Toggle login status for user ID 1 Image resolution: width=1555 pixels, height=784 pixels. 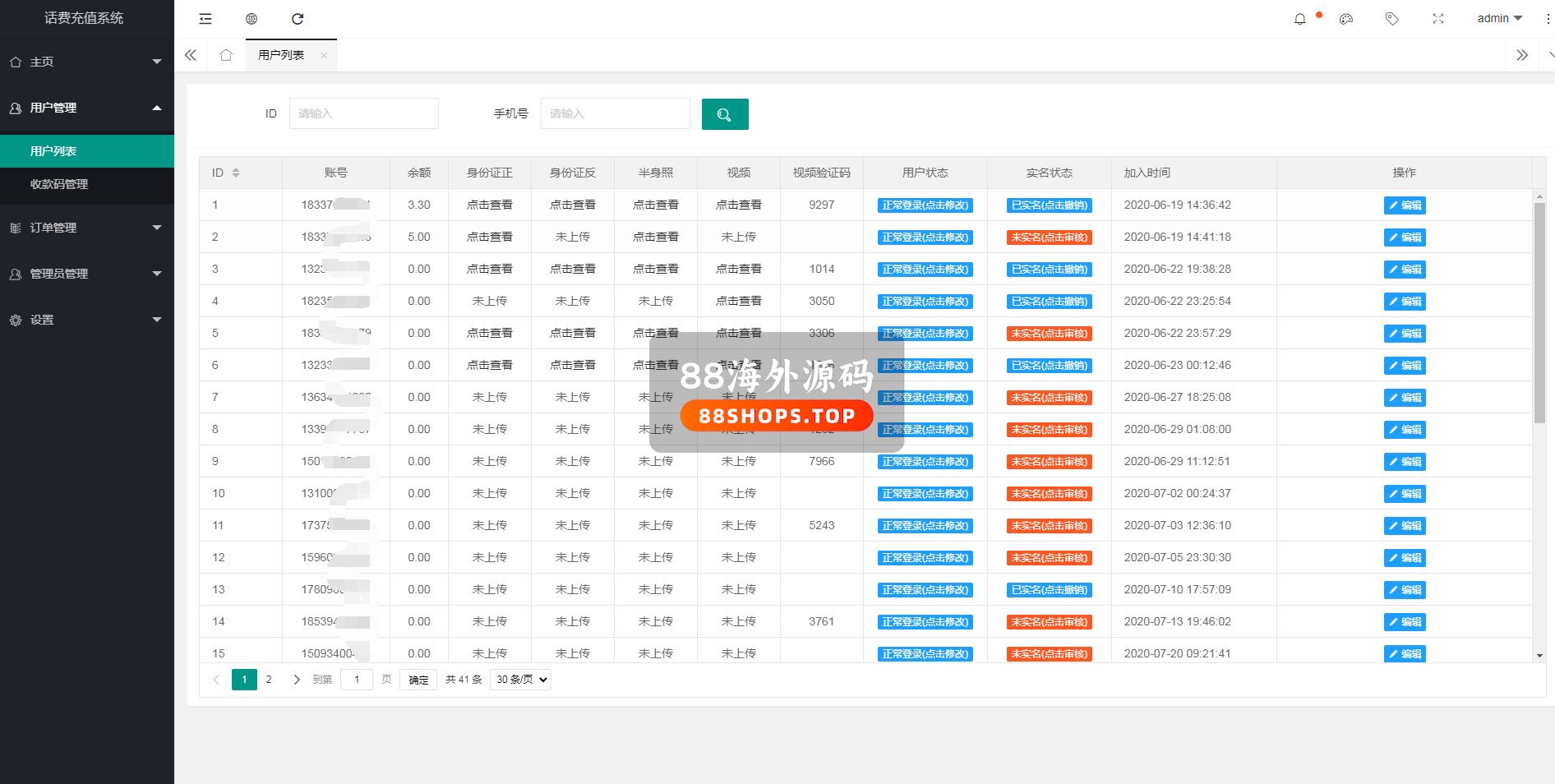point(925,205)
